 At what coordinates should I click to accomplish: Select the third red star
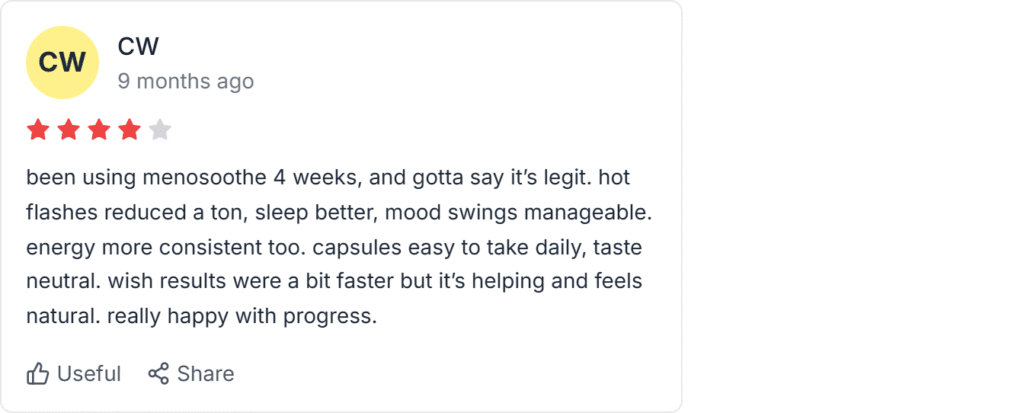tap(99, 130)
